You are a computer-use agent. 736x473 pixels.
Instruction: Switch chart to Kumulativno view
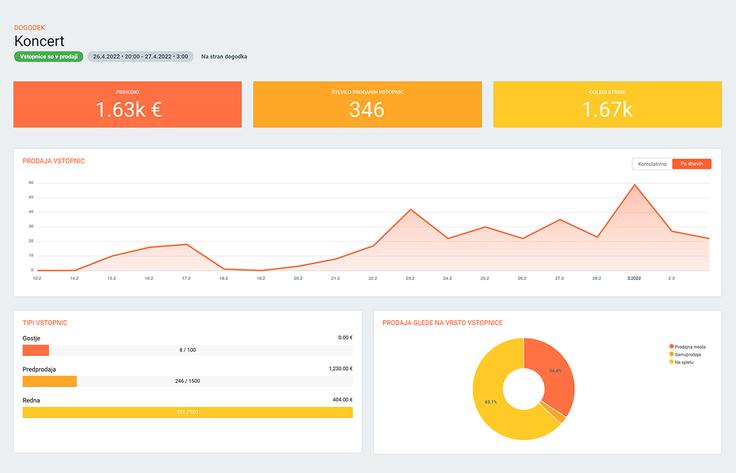click(652, 164)
